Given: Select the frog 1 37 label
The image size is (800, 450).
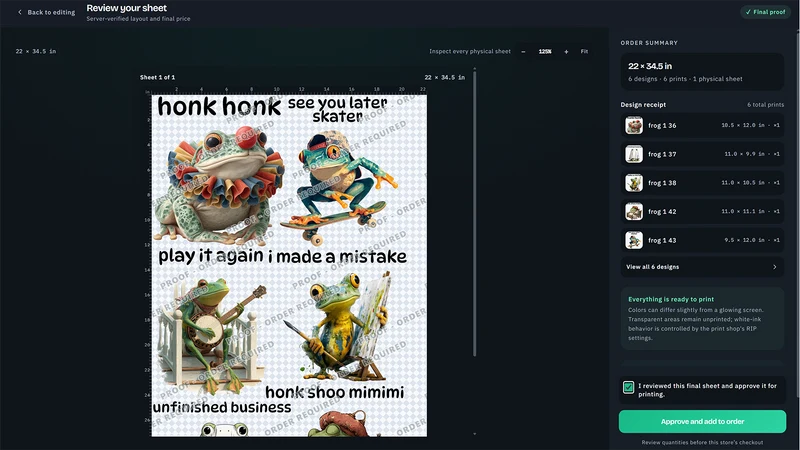Looking at the screenshot, I should pyautogui.click(x=662, y=154).
